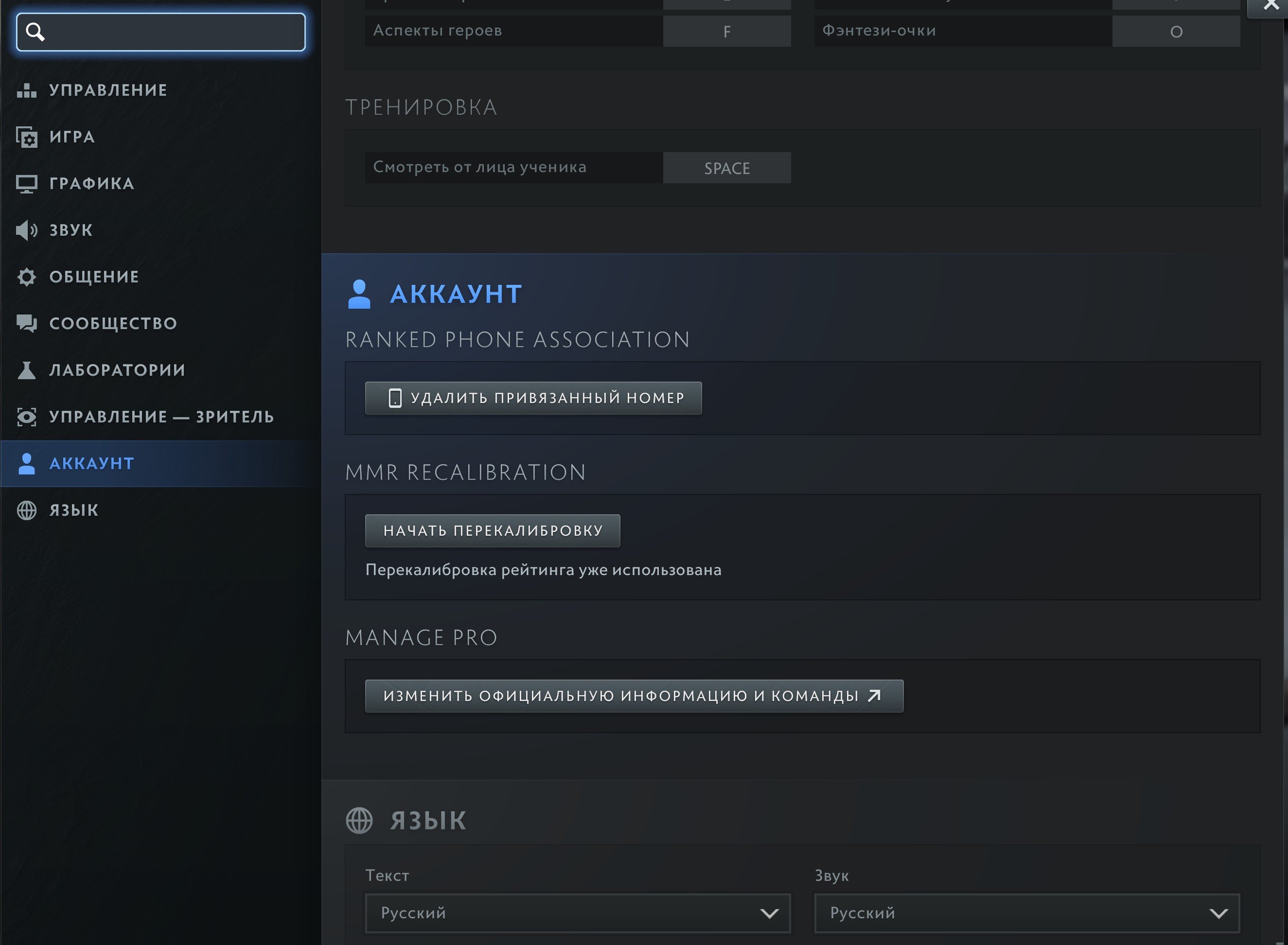Open the Аккаунт sidebar menu item
This screenshot has height=945, width=1288.
pyautogui.click(x=91, y=463)
